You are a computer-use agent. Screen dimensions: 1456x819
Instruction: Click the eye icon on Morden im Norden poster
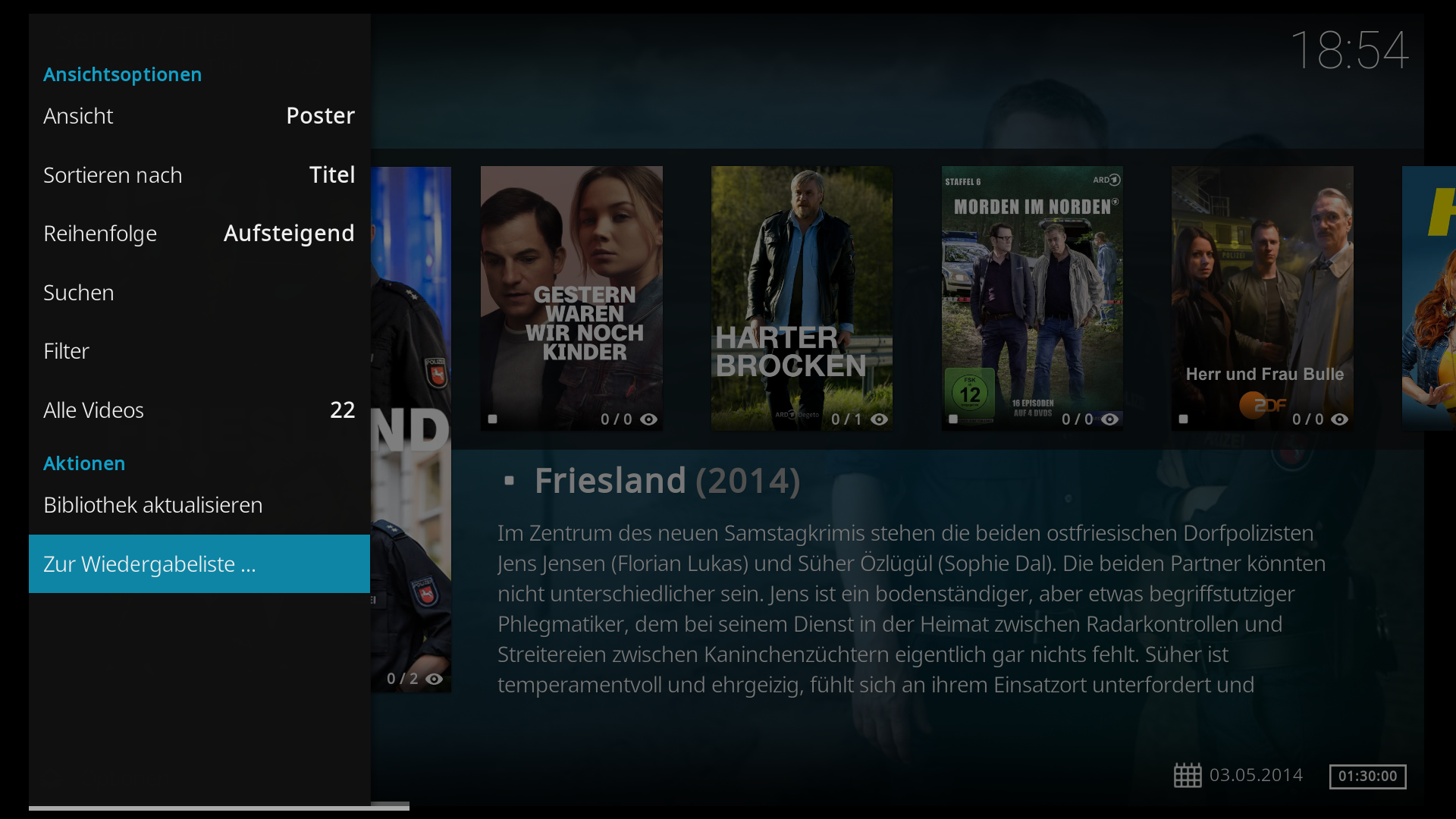[1109, 419]
